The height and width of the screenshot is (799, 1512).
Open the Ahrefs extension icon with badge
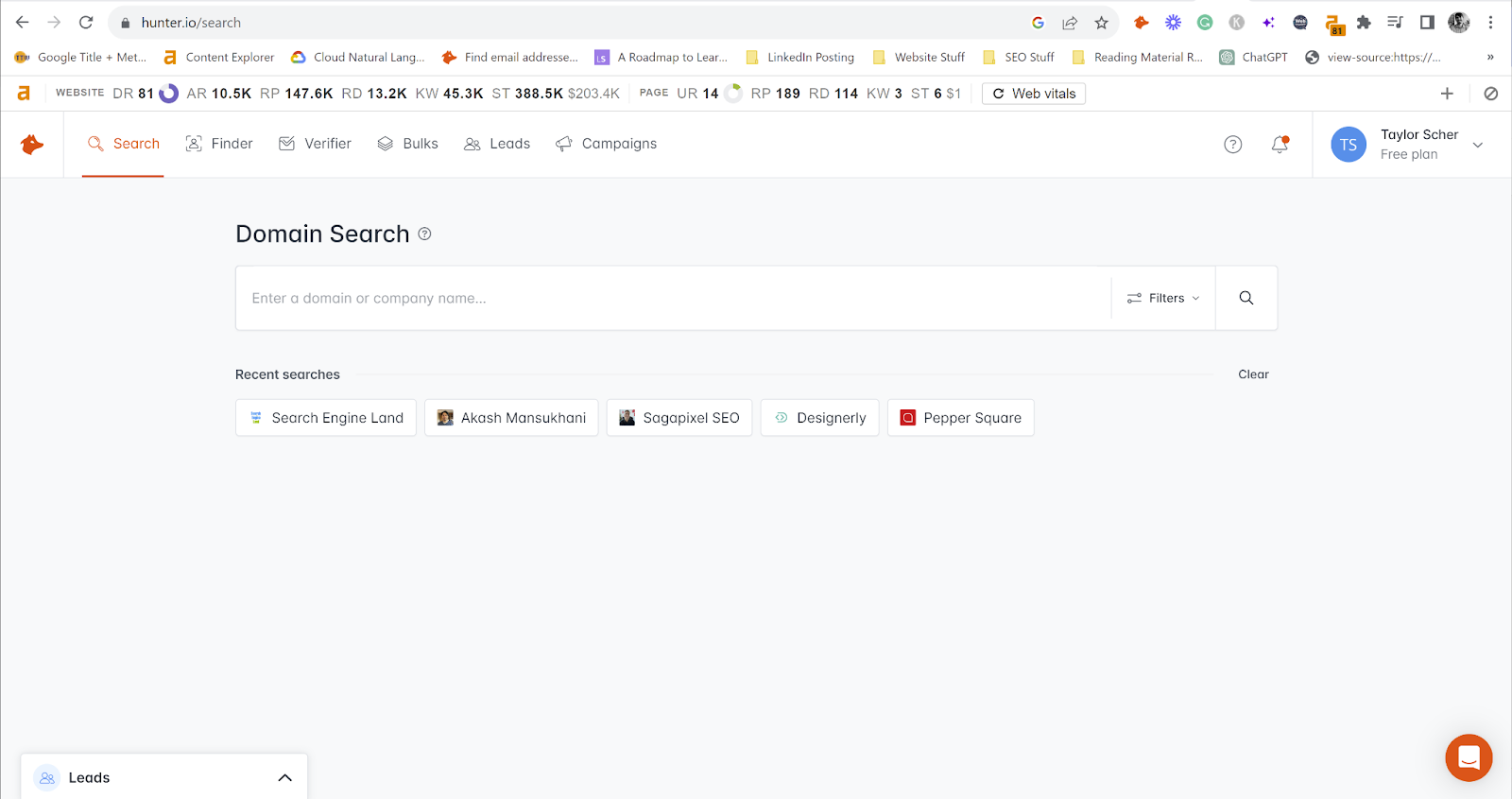(x=1333, y=25)
